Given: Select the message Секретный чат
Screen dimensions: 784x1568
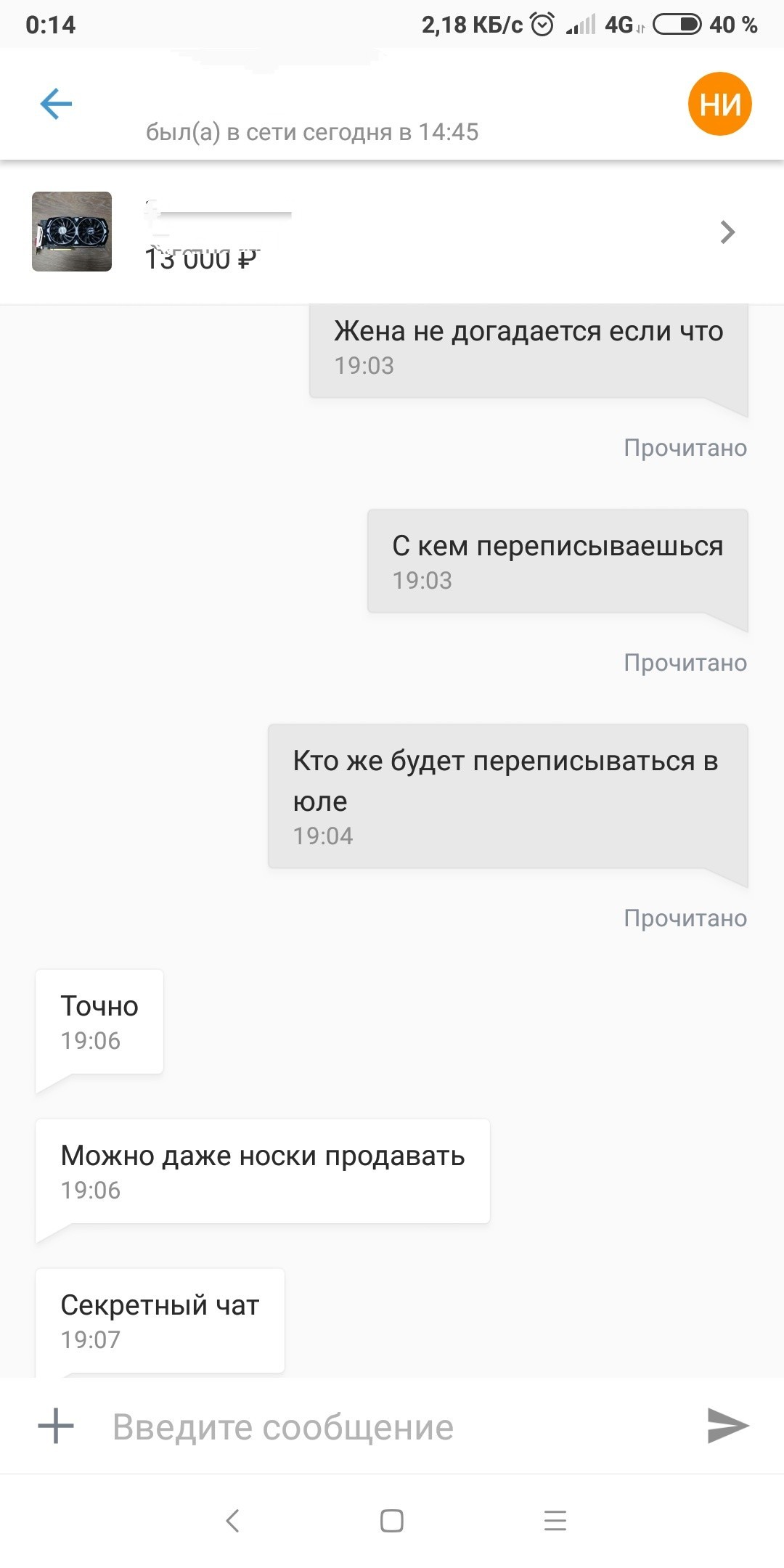Looking at the screenshot, I should (160, 1321).
